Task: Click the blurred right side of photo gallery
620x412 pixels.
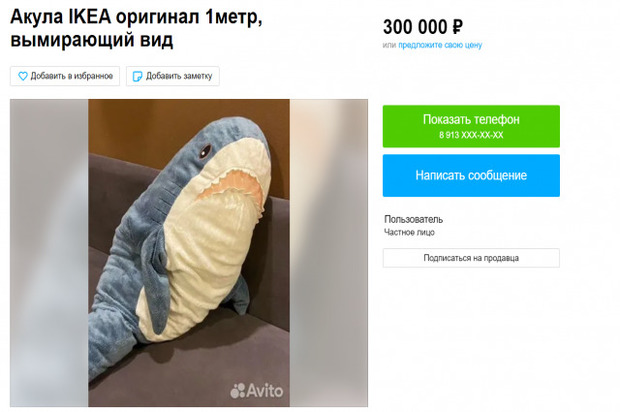Action: 329,253
